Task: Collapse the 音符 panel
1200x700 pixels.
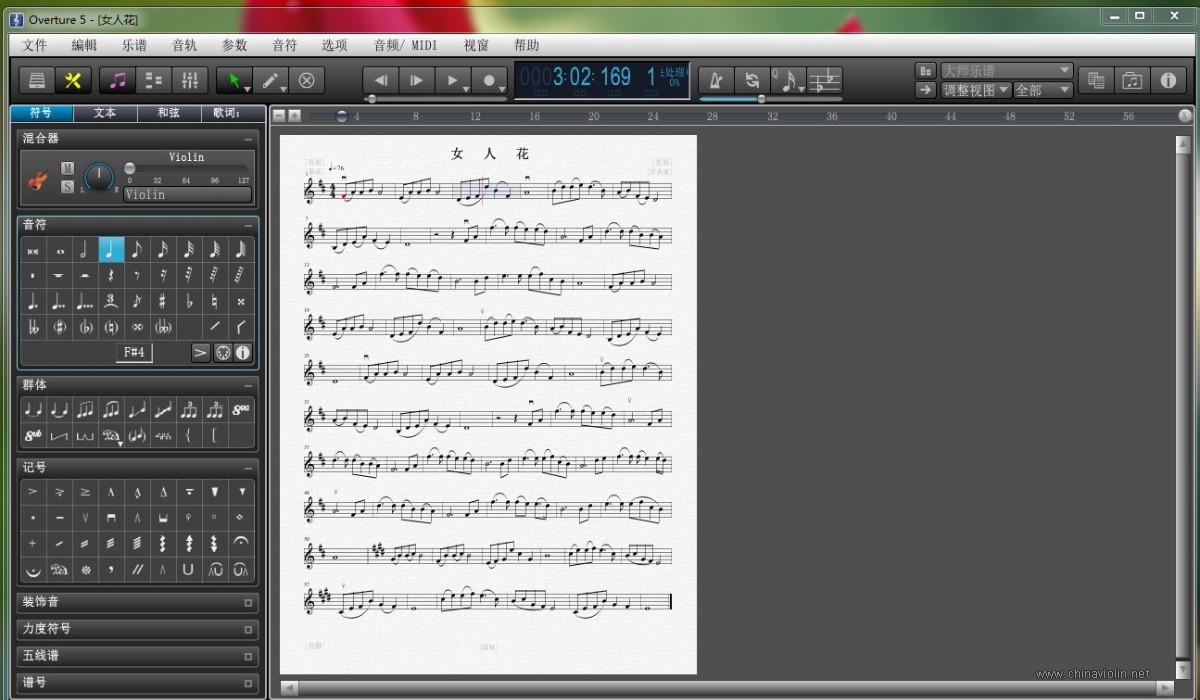Action: 248,226
